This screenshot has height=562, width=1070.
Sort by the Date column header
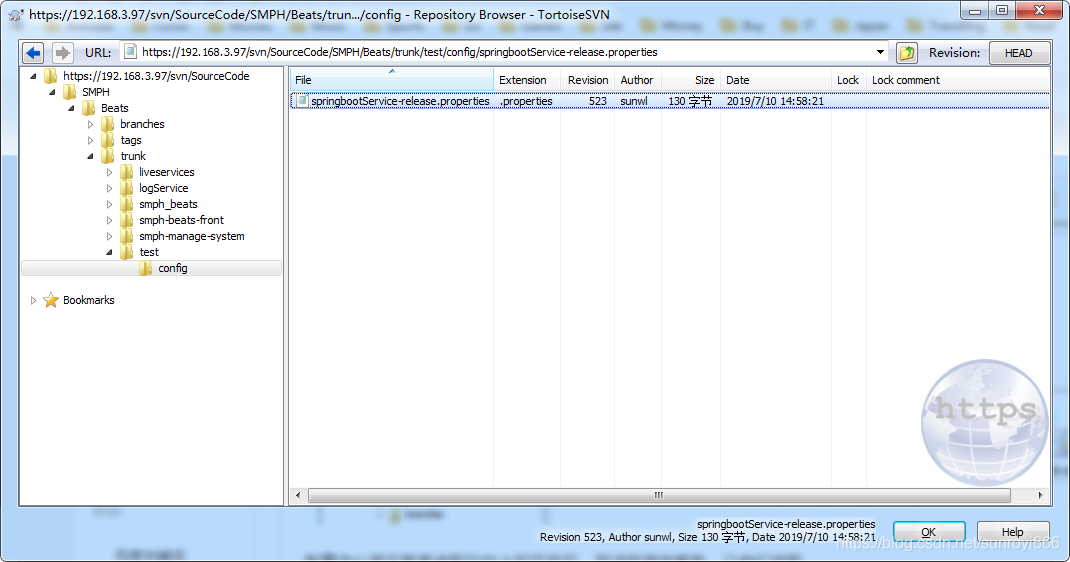point(776,80)
